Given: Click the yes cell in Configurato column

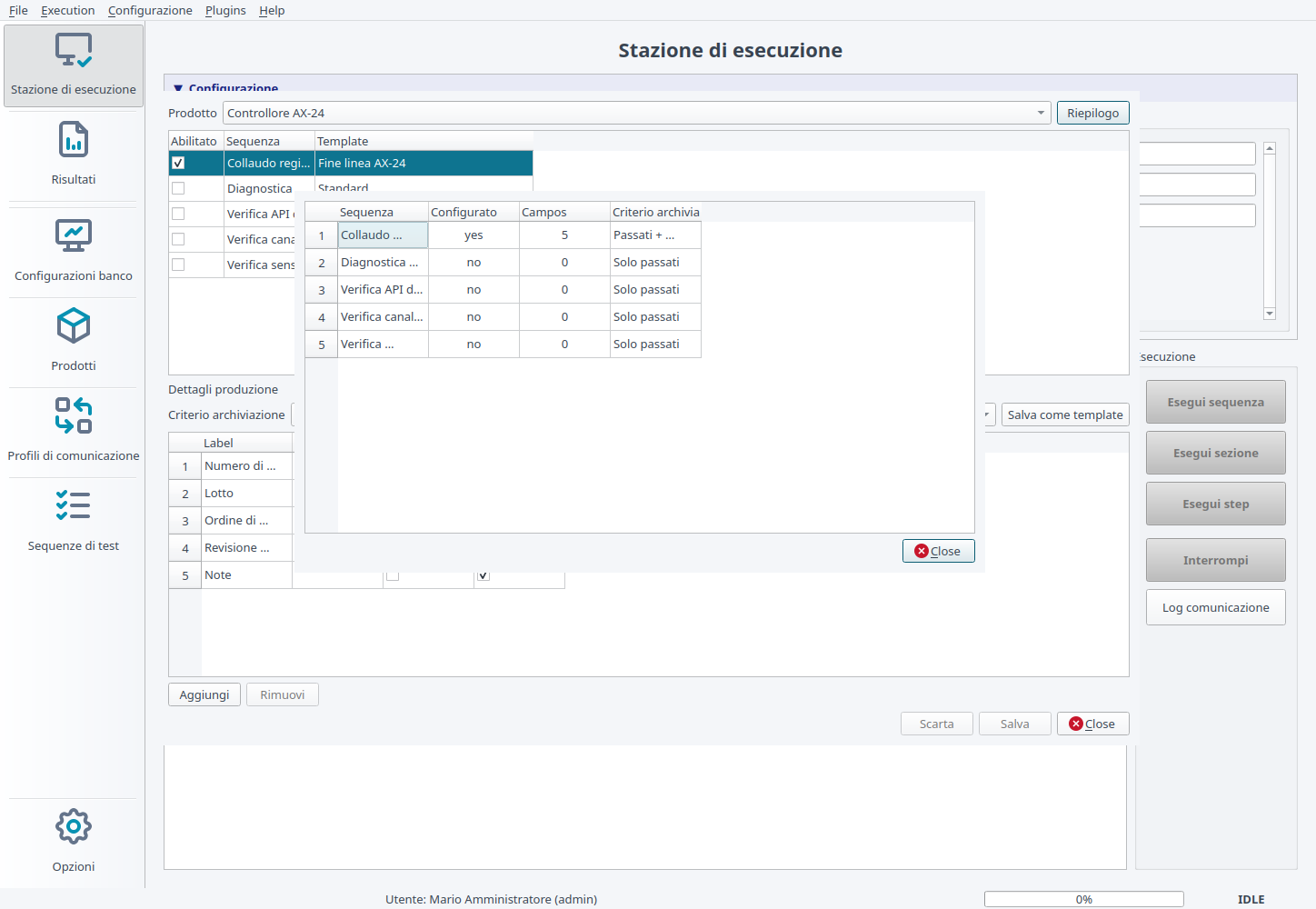Looking at the screenshot, I should [474, 235].
